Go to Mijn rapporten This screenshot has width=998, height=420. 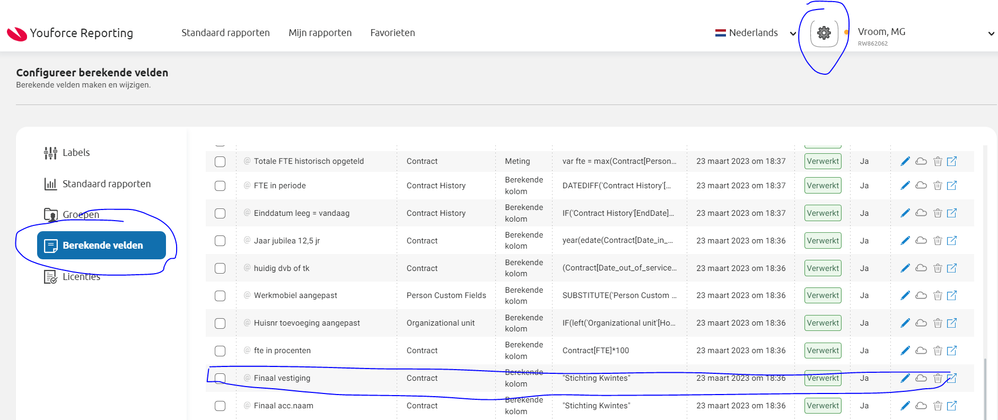tap(320, 32)
